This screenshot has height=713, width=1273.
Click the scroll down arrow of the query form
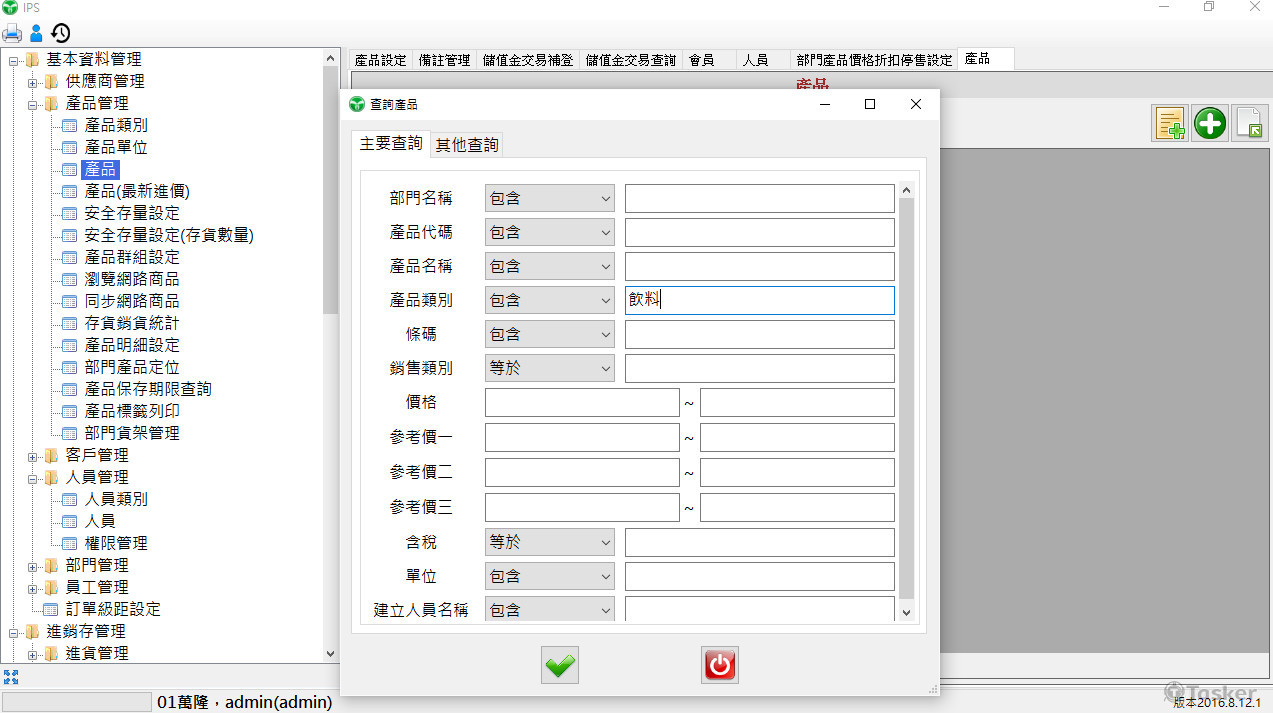[907, 612]
